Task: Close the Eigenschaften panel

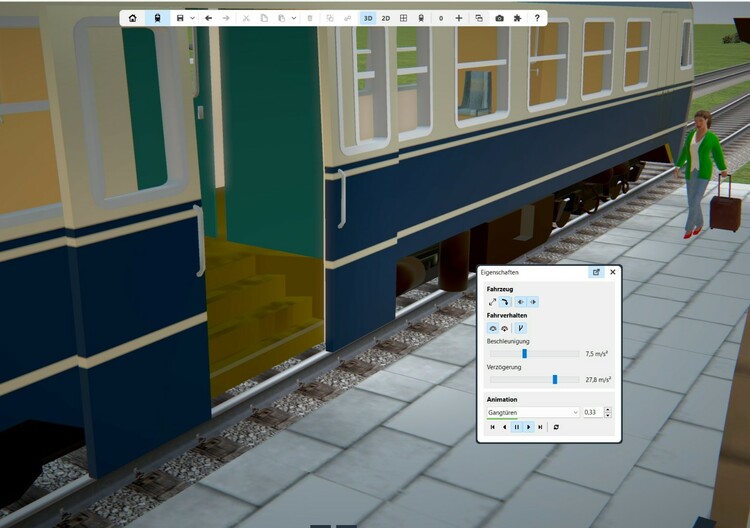Action: pyautogui.click(x=613, y=272)
